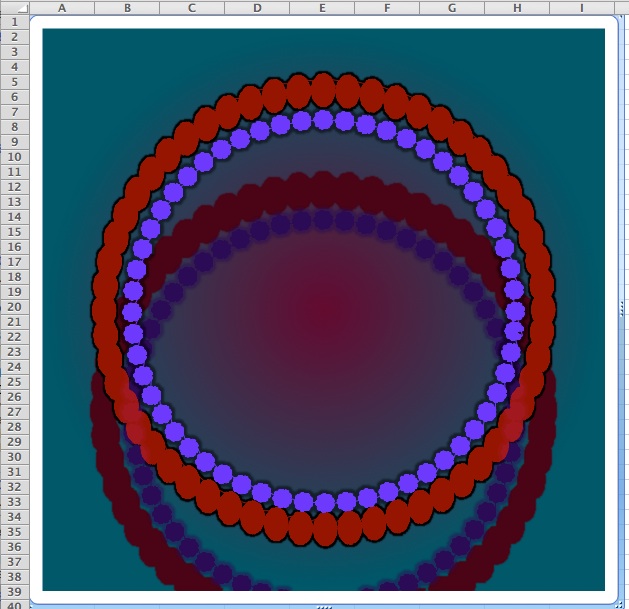Select row 28 header

(14, 427)
